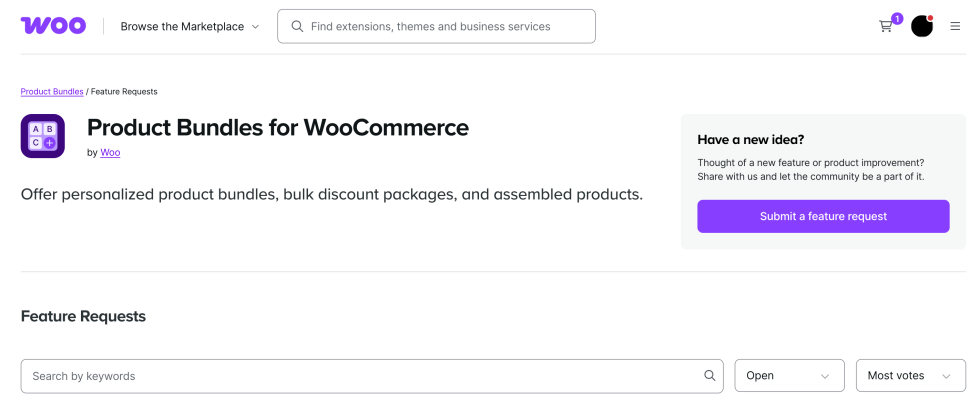Open the Woo author link

[110, 153]
